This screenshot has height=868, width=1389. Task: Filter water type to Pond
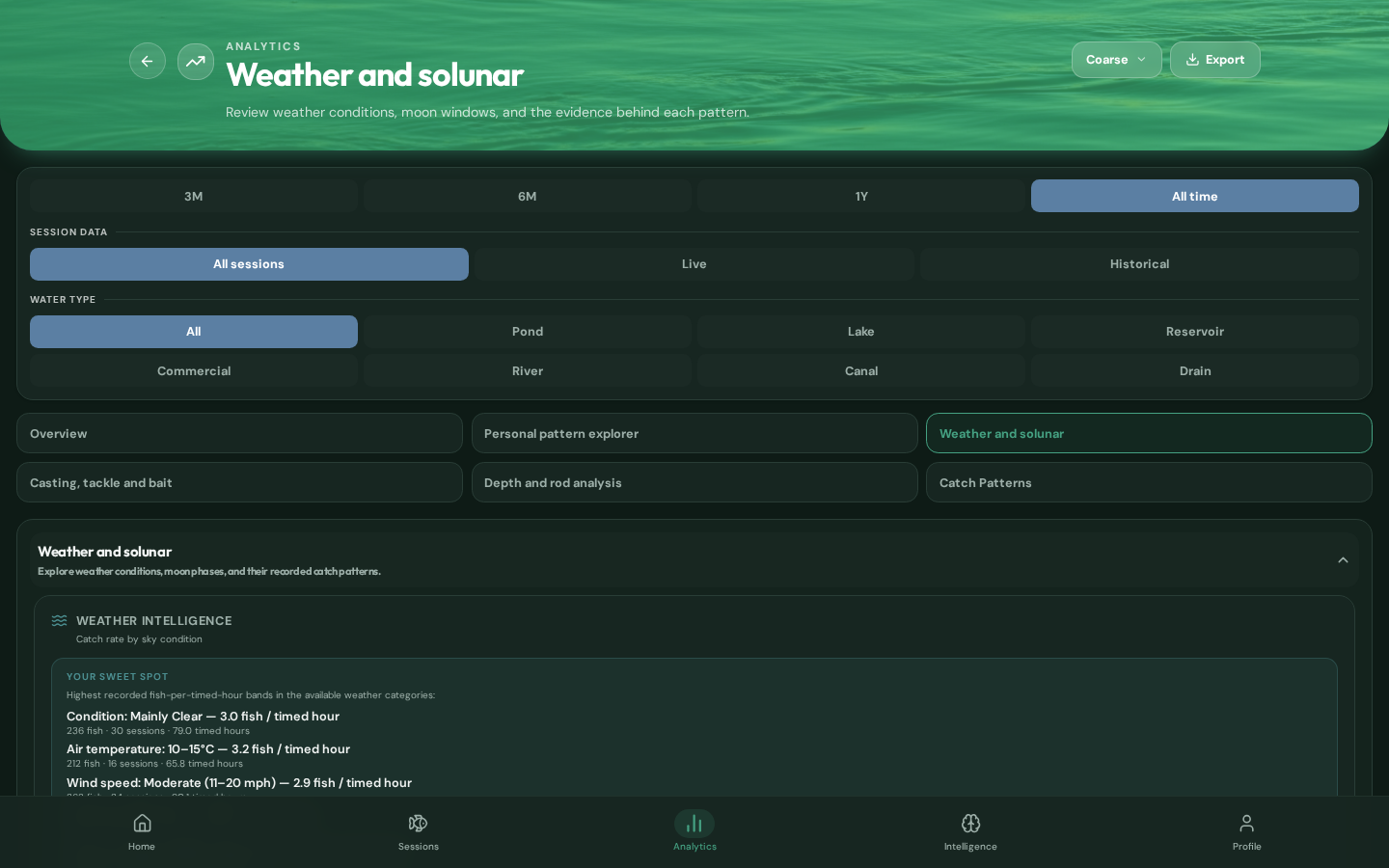(x=528, y=332)
